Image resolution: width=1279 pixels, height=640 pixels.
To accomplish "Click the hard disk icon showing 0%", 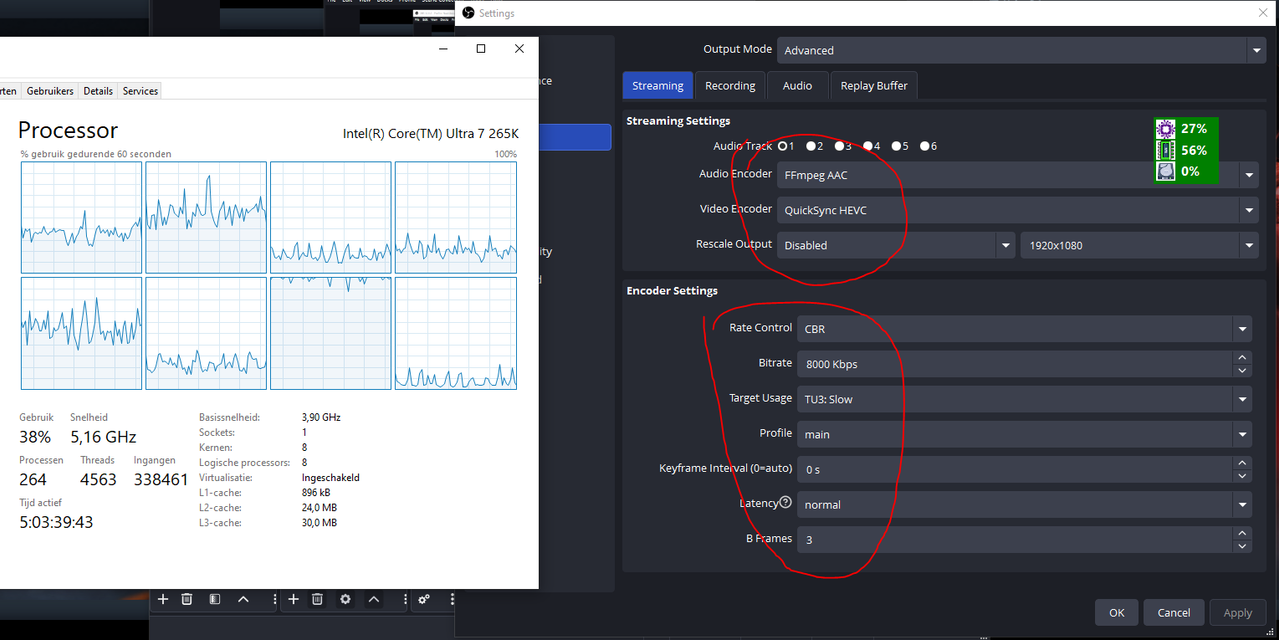I will [1166, 171].
